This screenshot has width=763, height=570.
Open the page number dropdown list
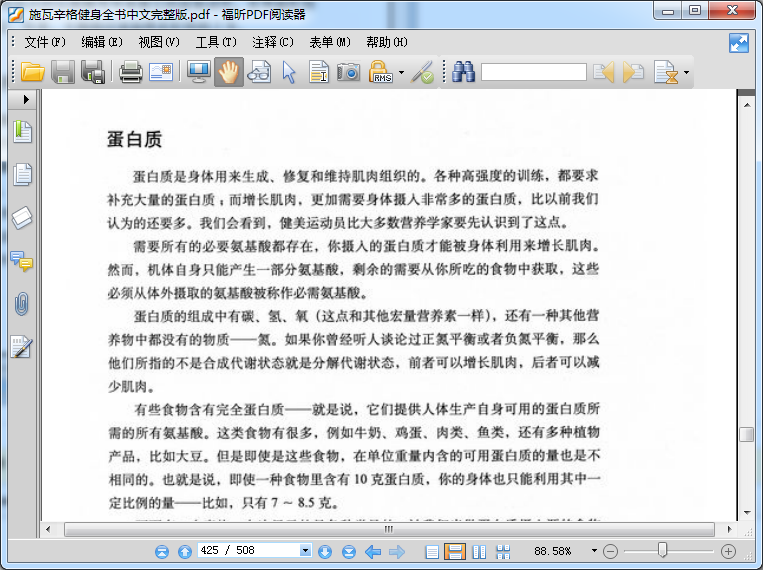(x=305, y=551)
